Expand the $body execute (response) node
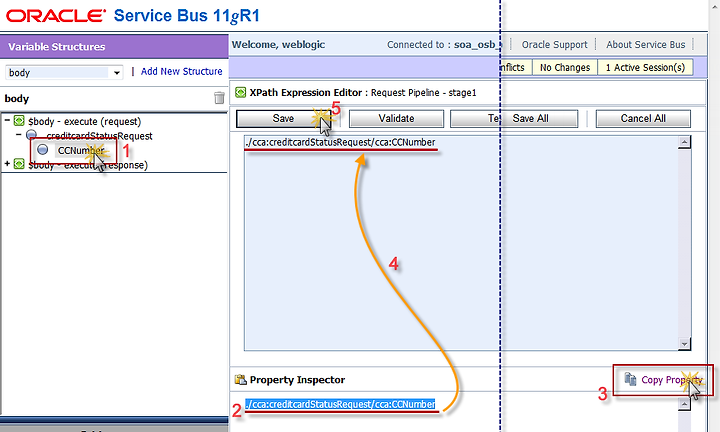Screen dimensions: 720x432 tap(7, 164)
